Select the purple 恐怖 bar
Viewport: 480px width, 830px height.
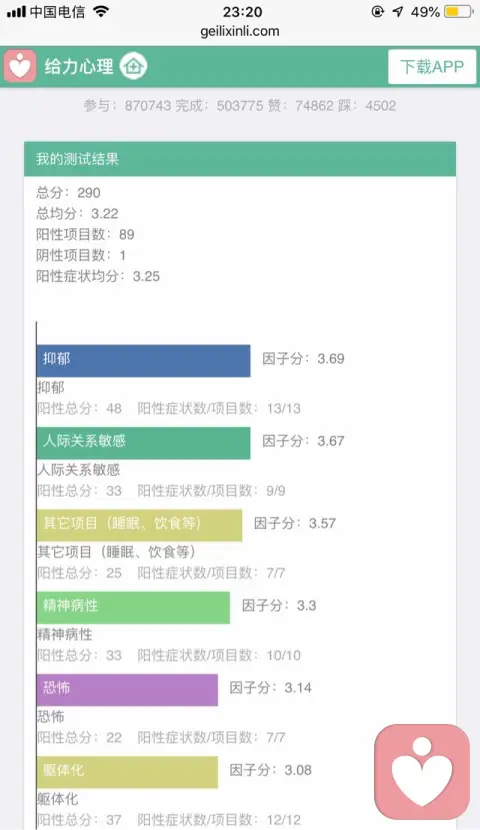coord(128,690)
